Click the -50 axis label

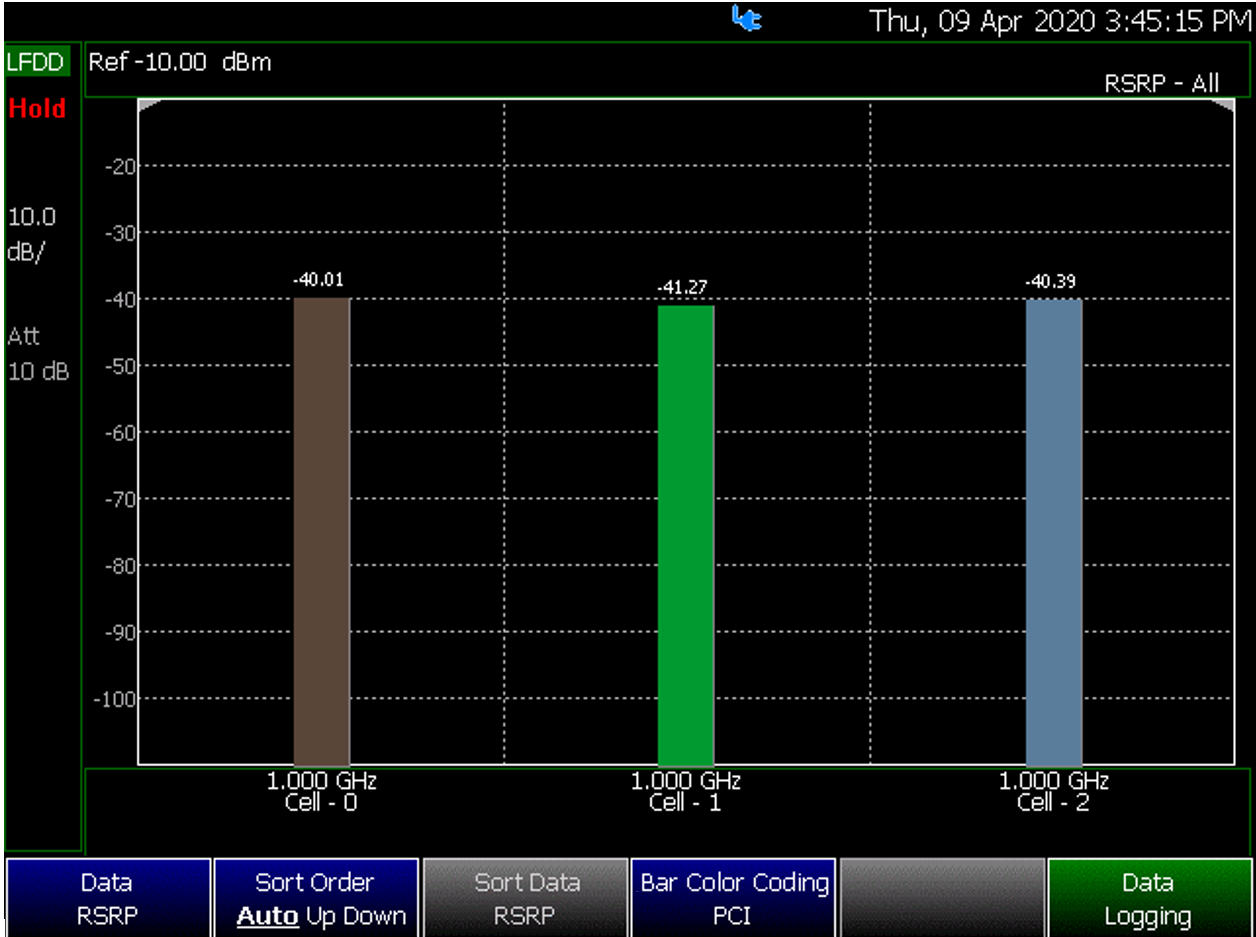pyautogui.click(x=119, y=366)
